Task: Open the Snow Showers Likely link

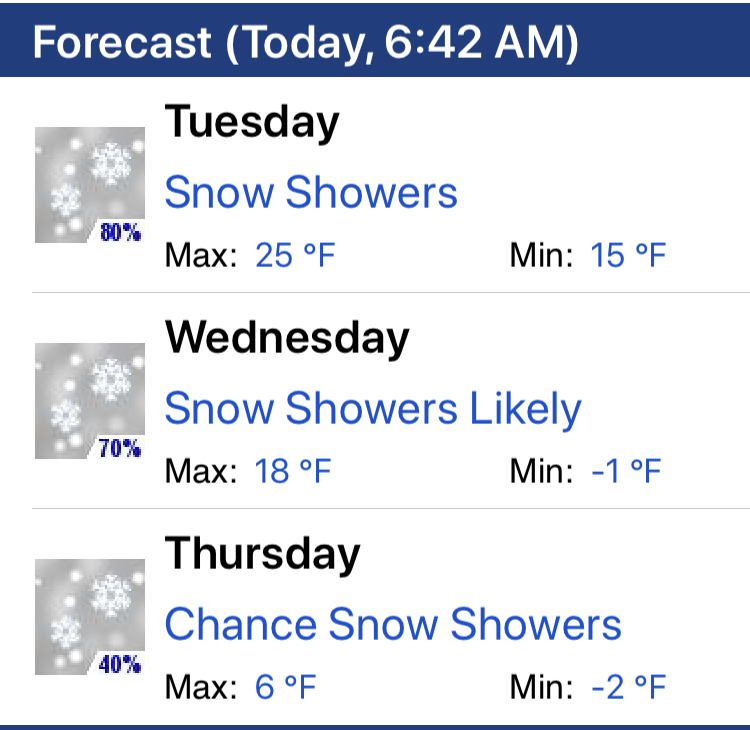Action: pos(373,409)
